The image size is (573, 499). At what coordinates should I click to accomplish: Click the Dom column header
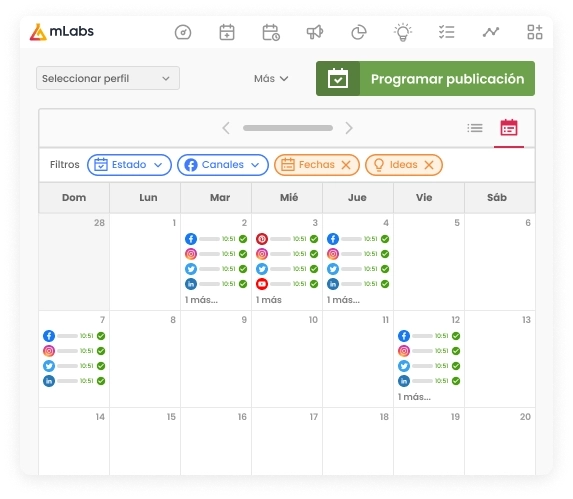click(x=74, y=198)
